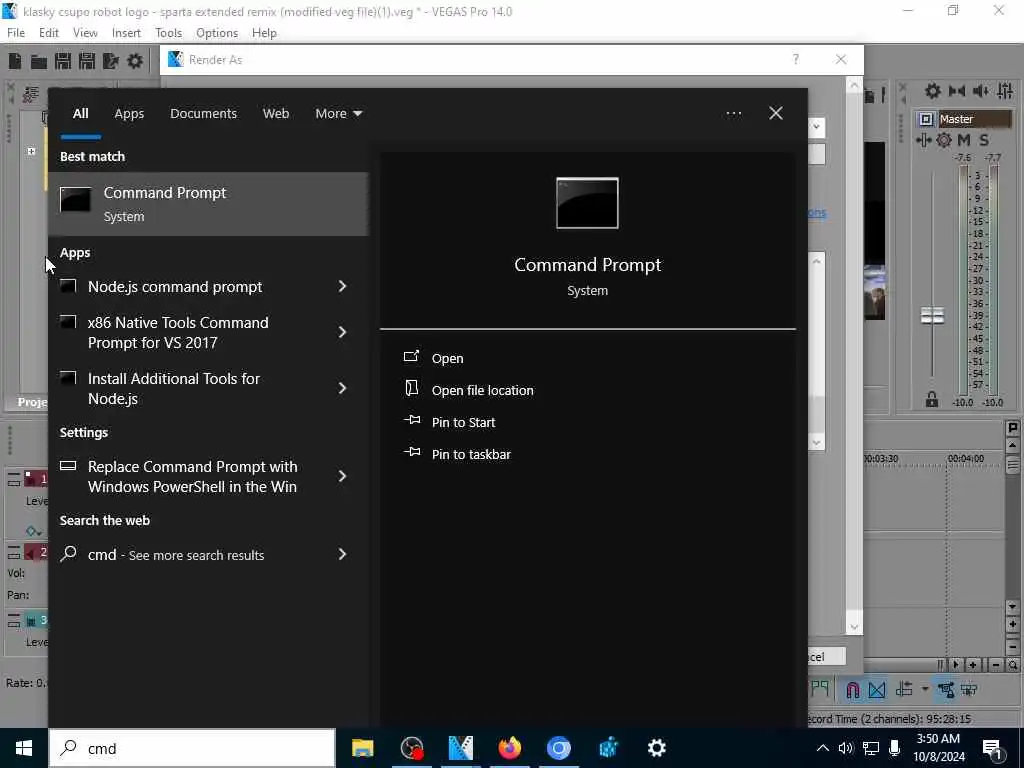The width and height of the screenshot is (1024, 768).
Task: Click Master FX icon beside Master label
Action: [x=925, y=119]
